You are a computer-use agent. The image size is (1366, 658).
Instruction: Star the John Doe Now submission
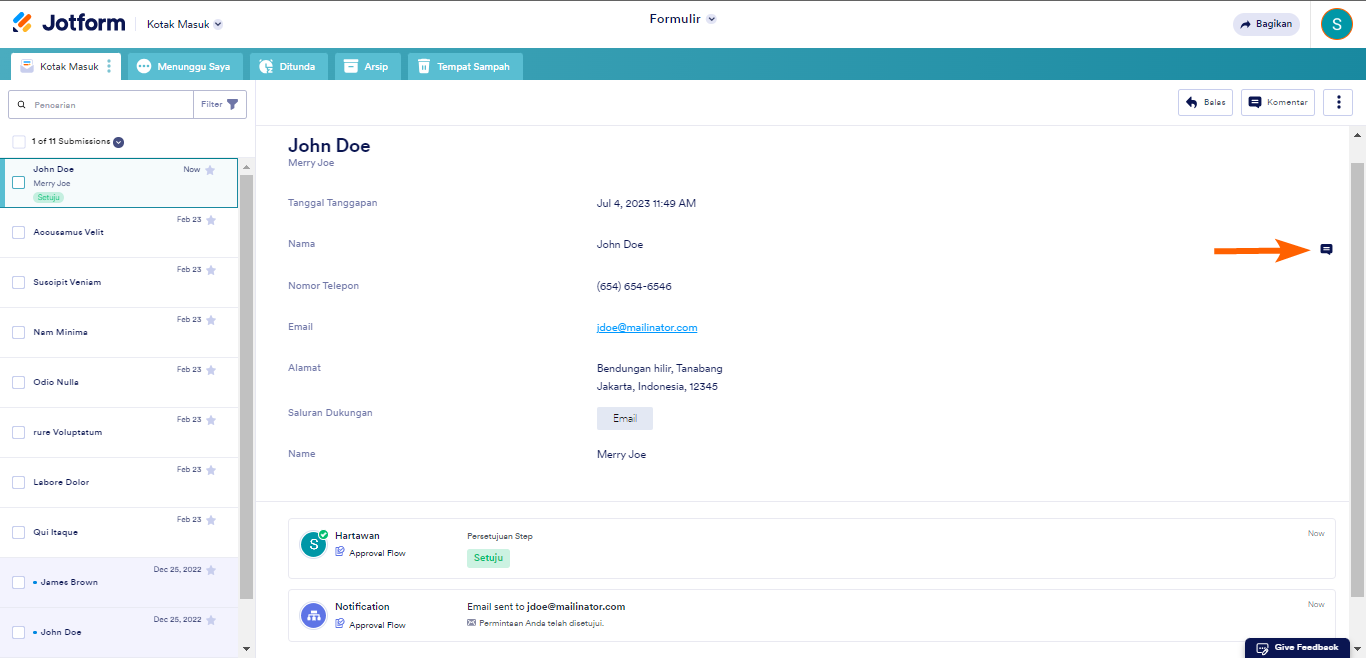210,170
